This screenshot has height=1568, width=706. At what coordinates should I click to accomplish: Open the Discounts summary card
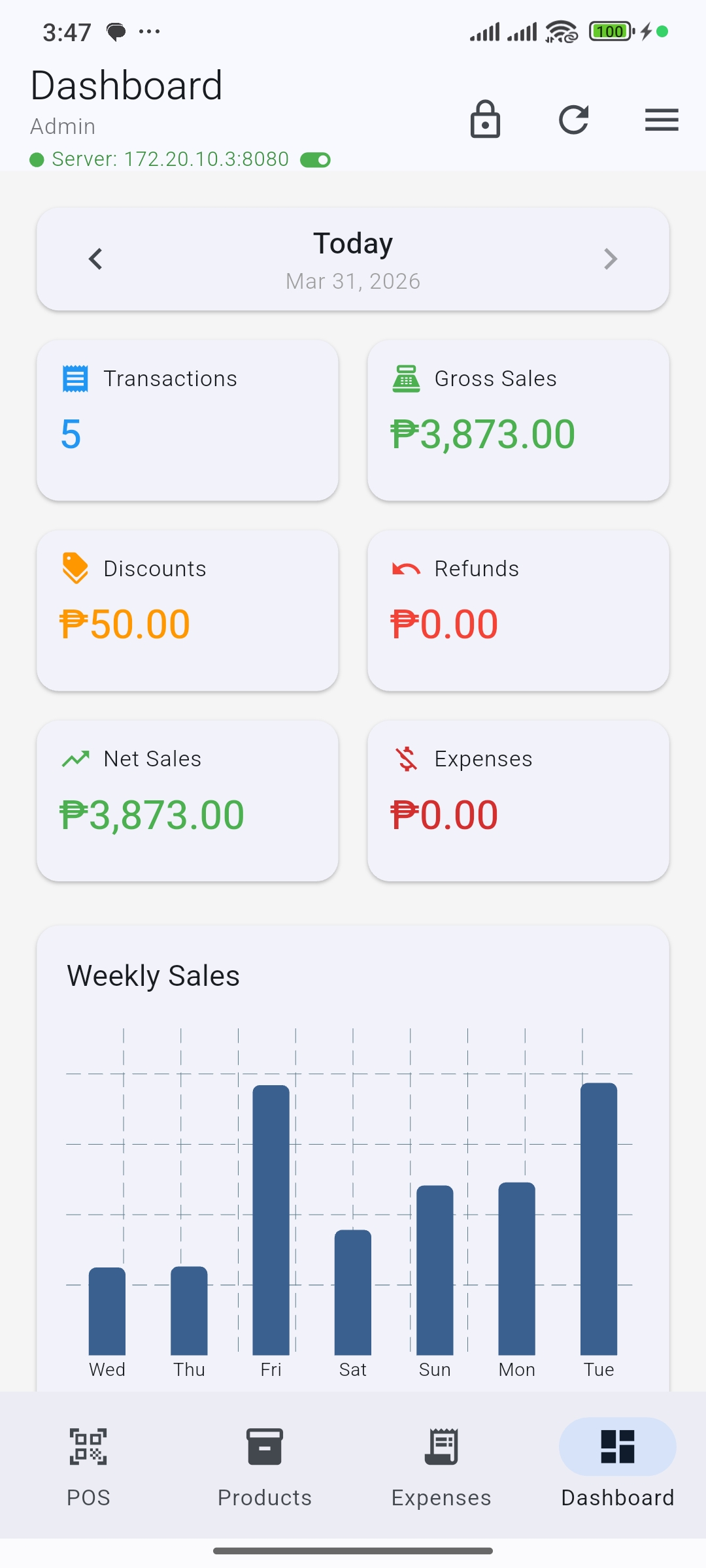coord(188,610)
